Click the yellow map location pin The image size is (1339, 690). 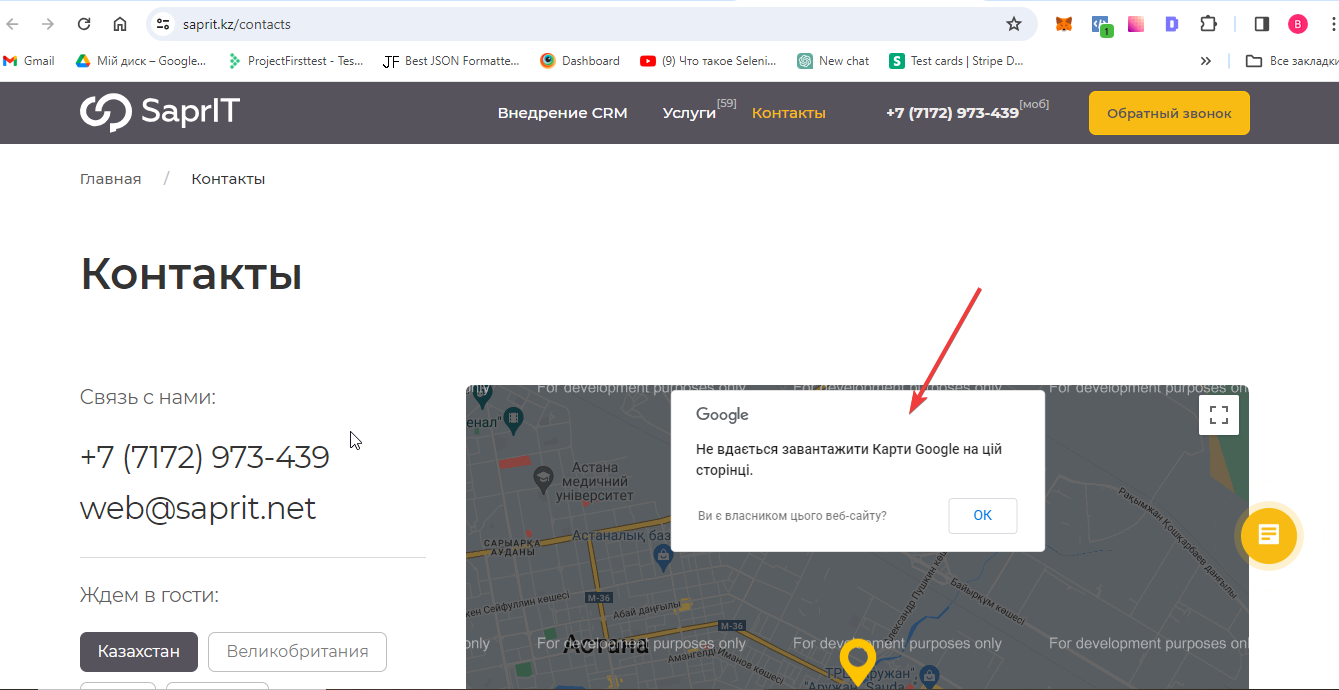click(857, 660)
